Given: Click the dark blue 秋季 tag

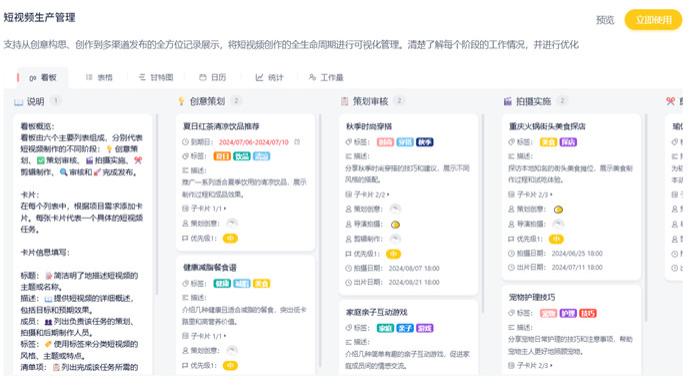Looking at the screenshot, I should [x=425, y=142].
